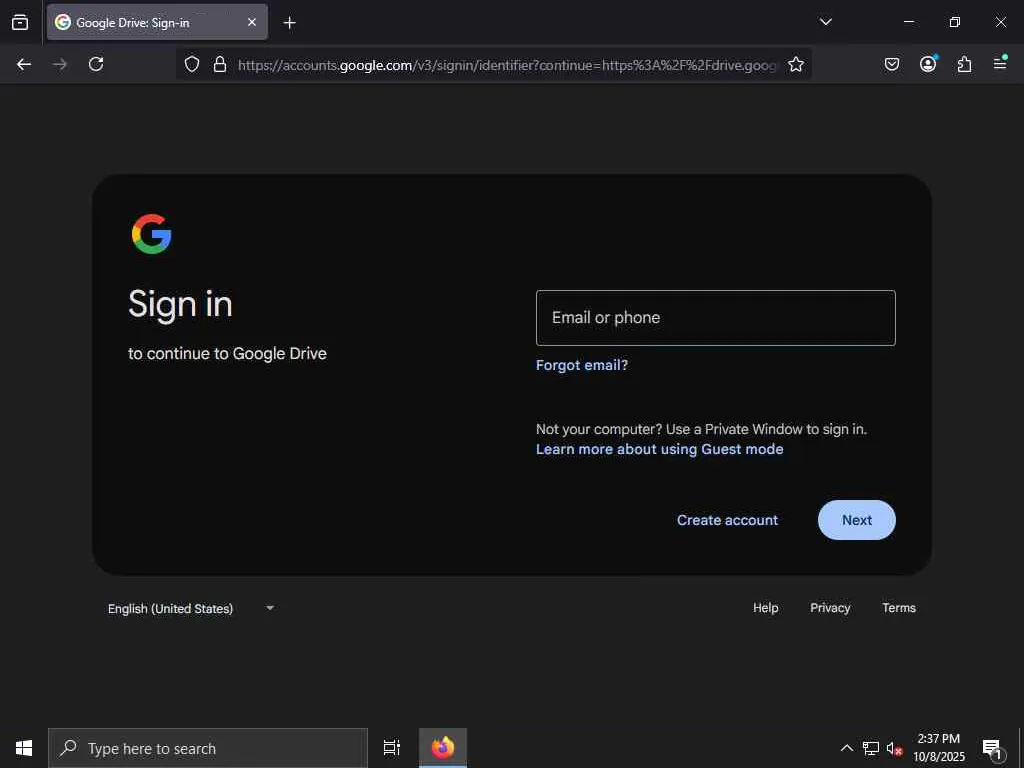Expand the list all tabs chevron
The width and height of the screenshot is (1024, 768).
click(825, 22)
